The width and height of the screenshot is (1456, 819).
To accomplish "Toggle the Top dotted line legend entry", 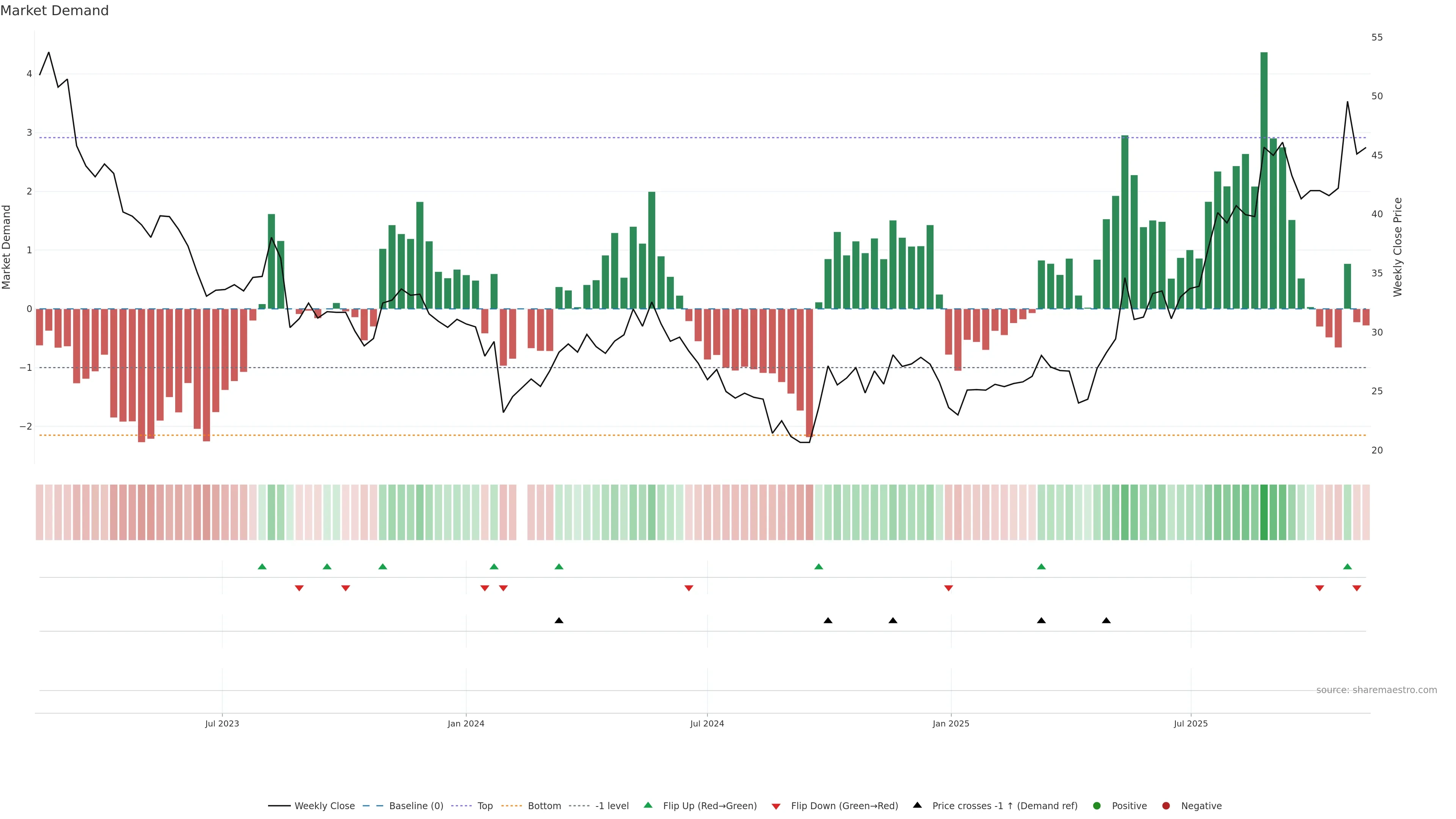I will (x=485, y=805).
